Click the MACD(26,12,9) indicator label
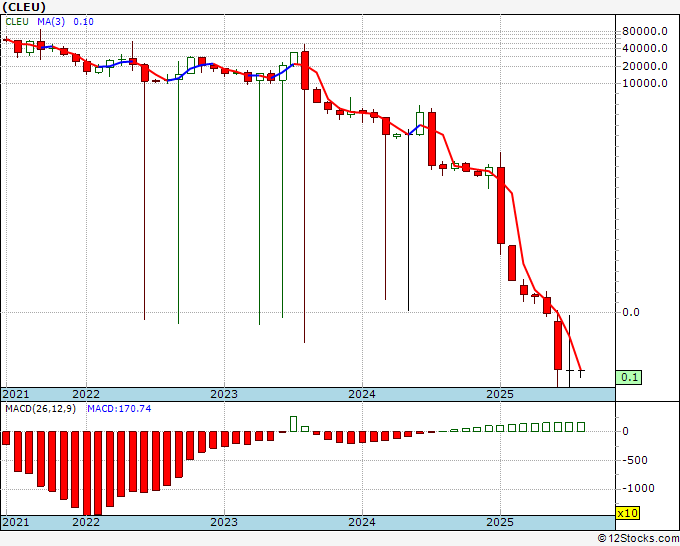This screenshot has height=546, width=680. 40,409
